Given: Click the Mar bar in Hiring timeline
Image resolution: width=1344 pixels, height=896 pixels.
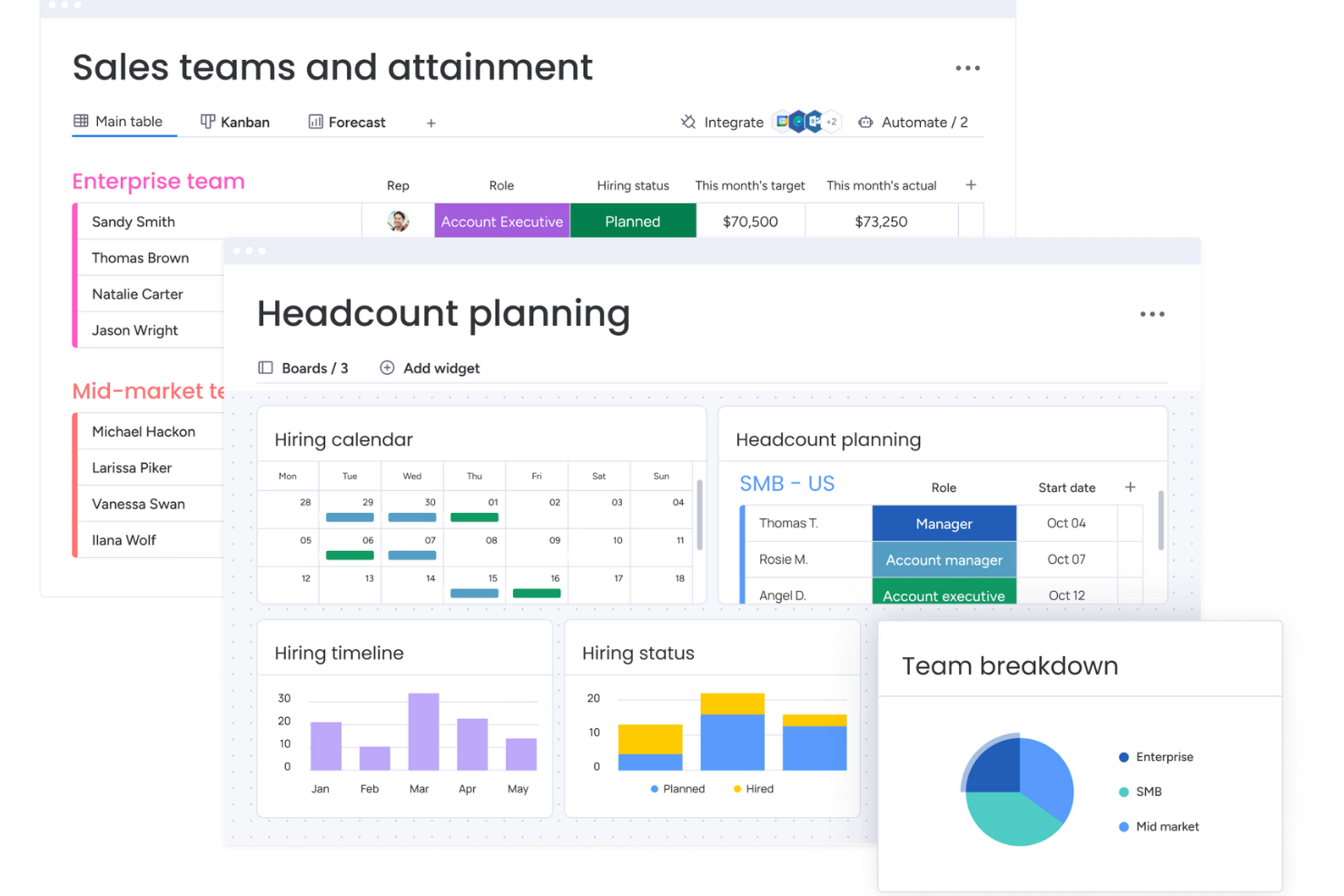Looking at the screenshot, I should (424, 732).
